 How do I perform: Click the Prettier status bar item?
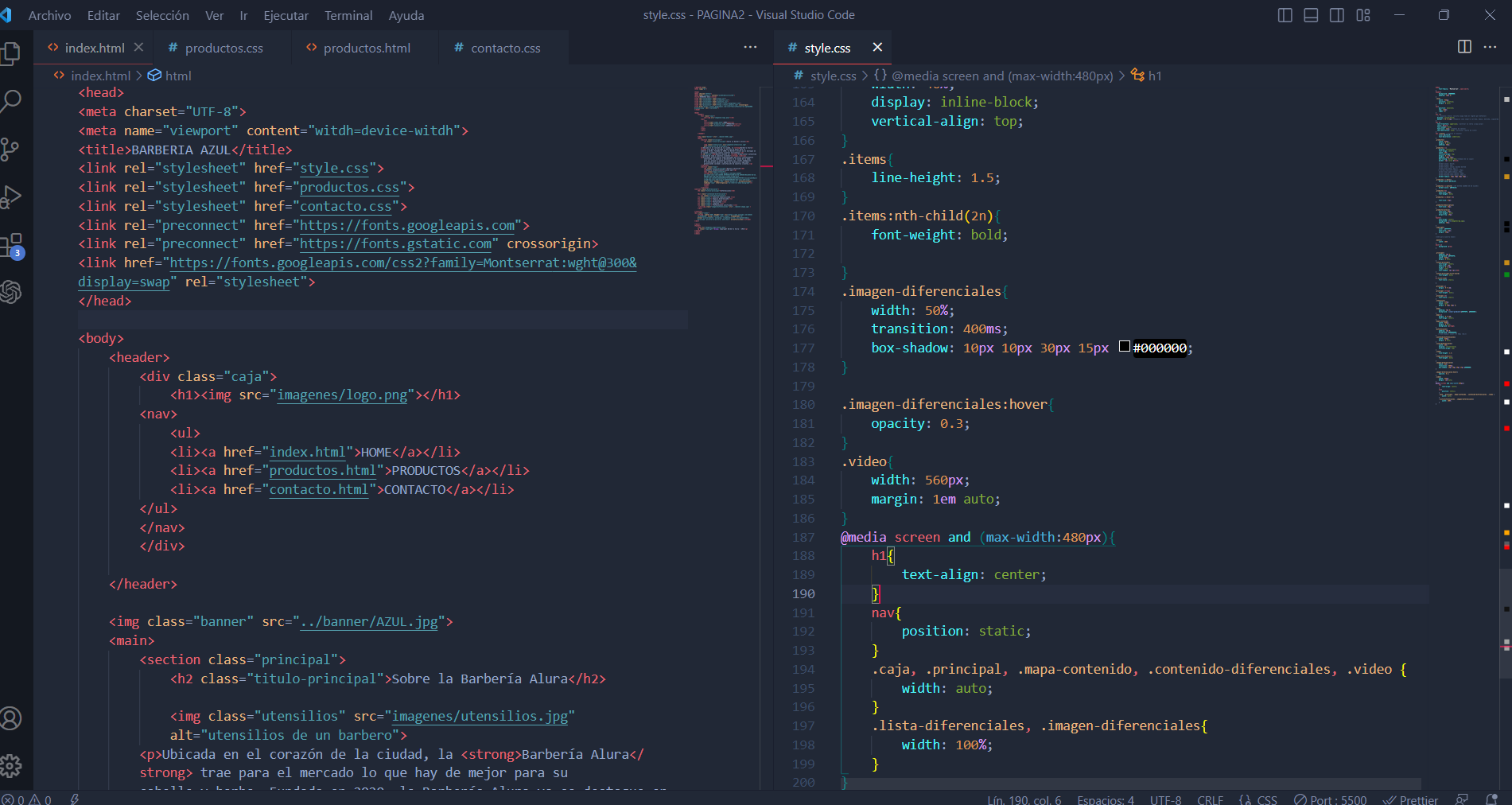click(x=1410, y=799)
